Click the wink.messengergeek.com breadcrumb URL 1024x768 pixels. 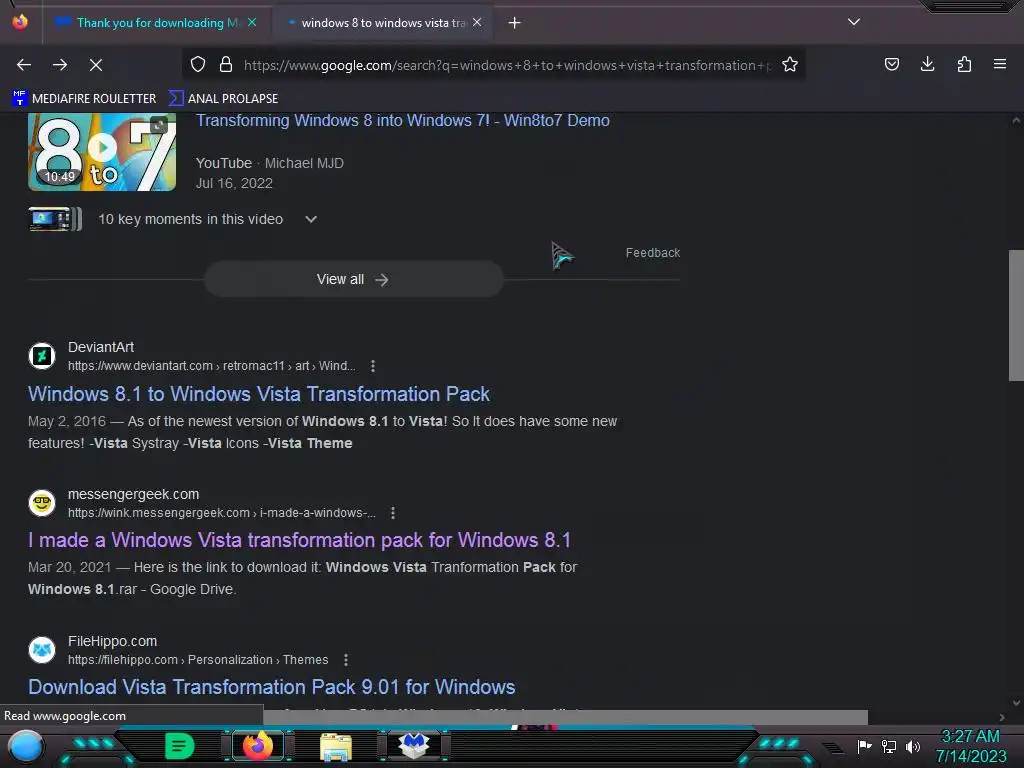pyautogui.click(x=221, y=513)
